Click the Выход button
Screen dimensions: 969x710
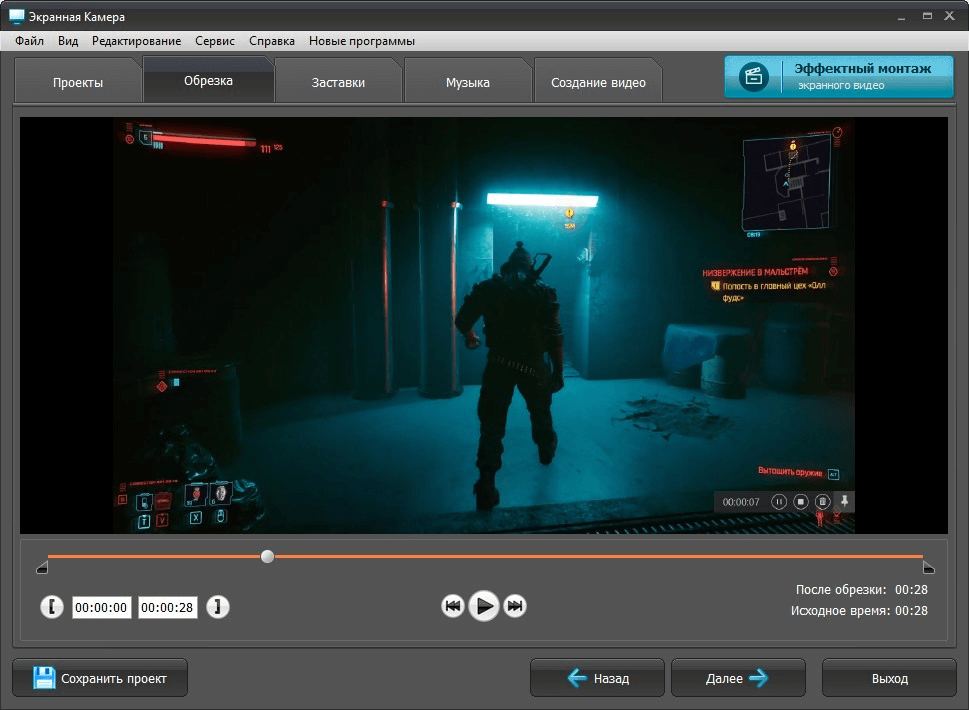[x=889, y=678]
